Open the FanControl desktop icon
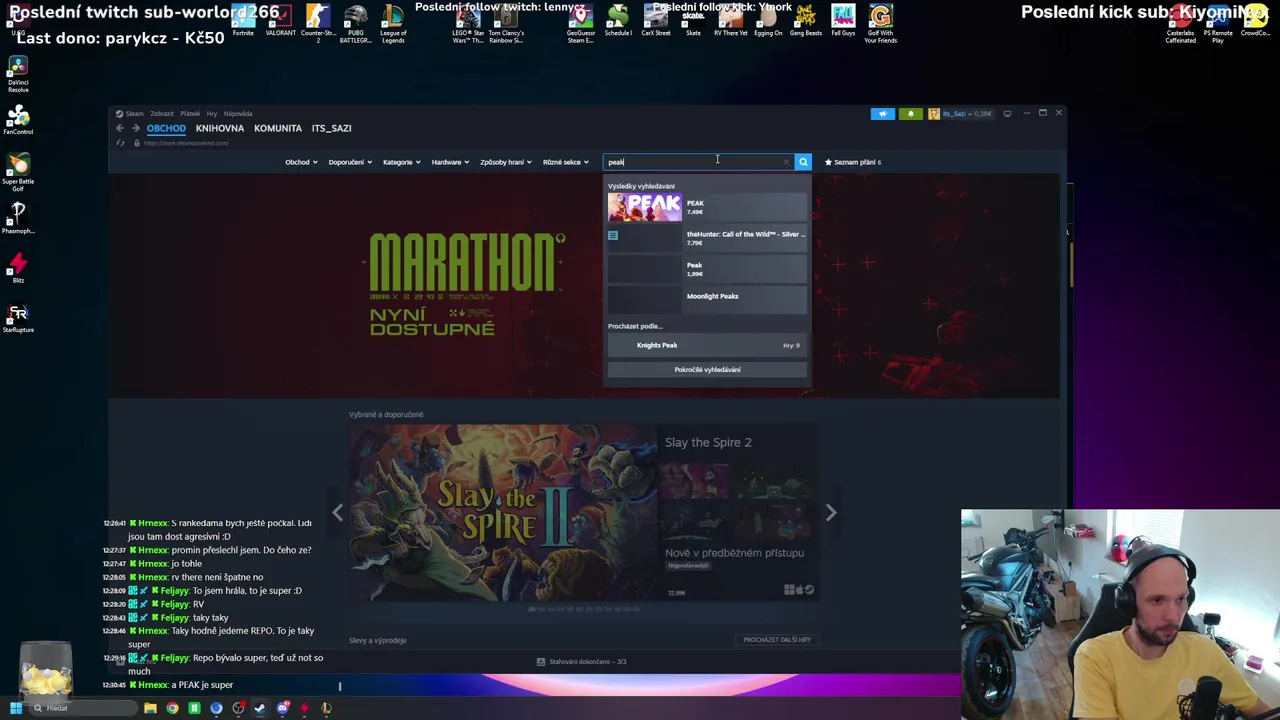 18,120
